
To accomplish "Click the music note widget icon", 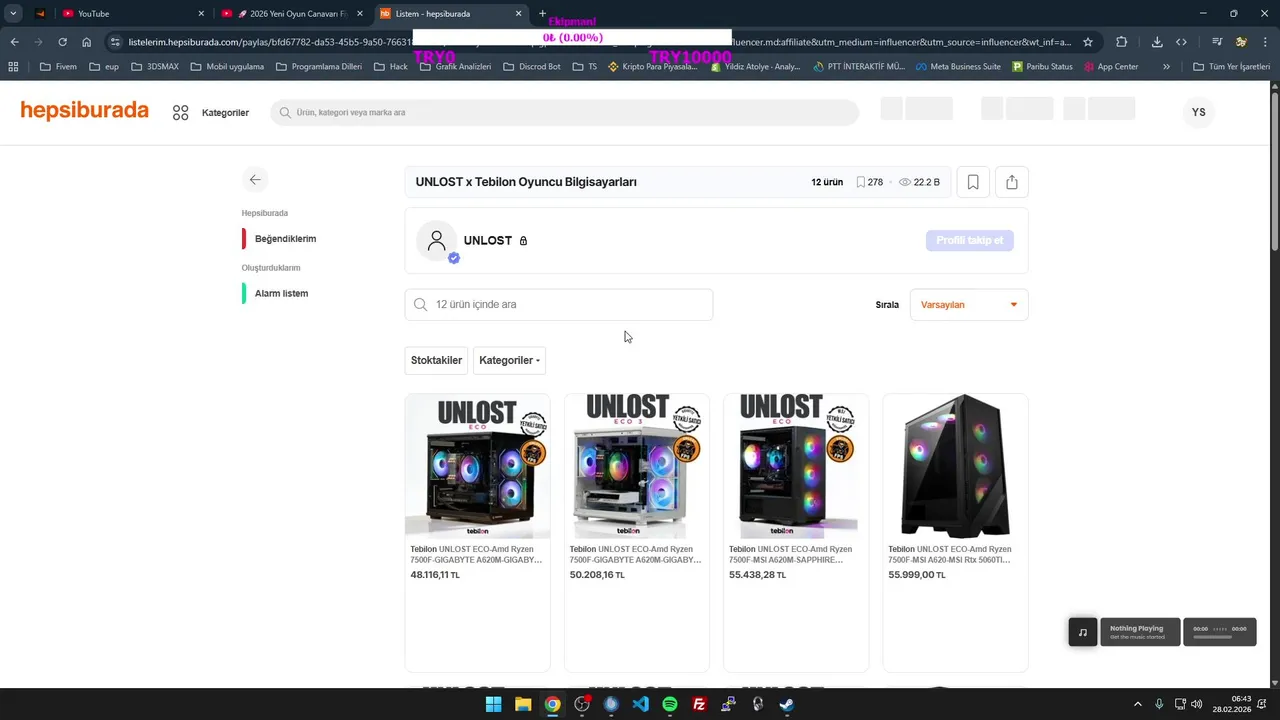I will [1082, 632].
